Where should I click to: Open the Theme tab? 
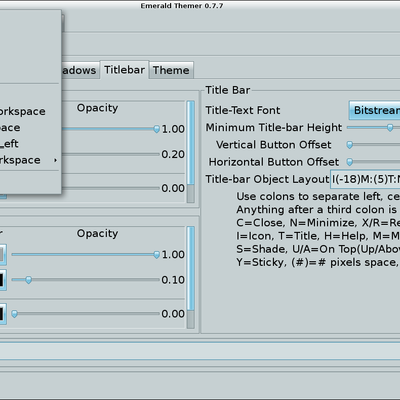point(171,70)
